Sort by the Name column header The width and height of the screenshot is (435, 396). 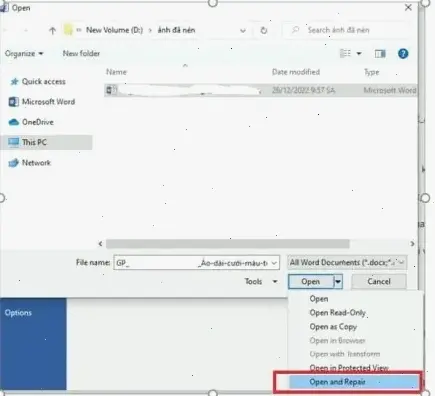click(x=116, y=72)
